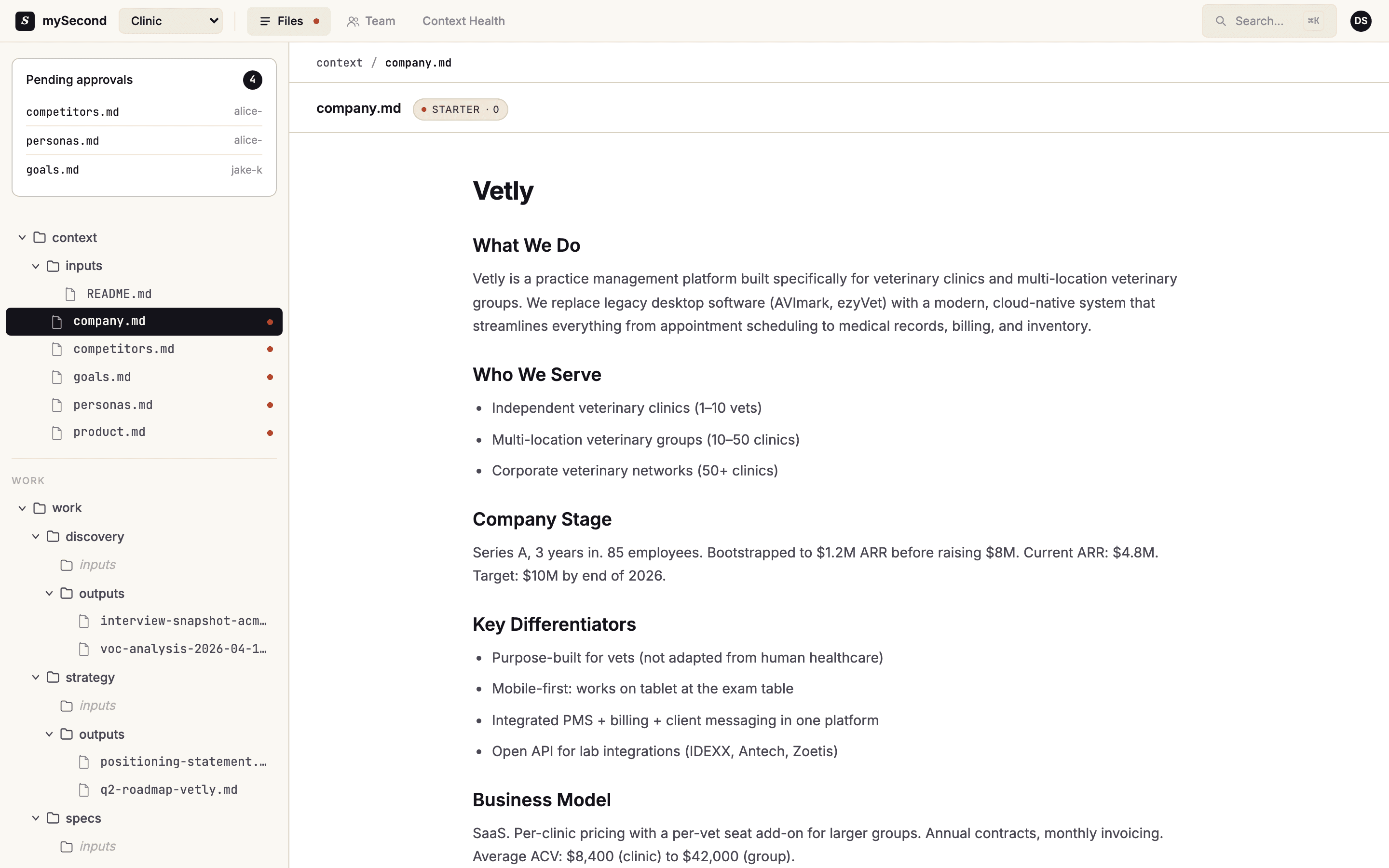The width and height of the screenshot is (1389, 868).
Task: Click the Key Differentiators heading
Action: [x=554, y=624]
